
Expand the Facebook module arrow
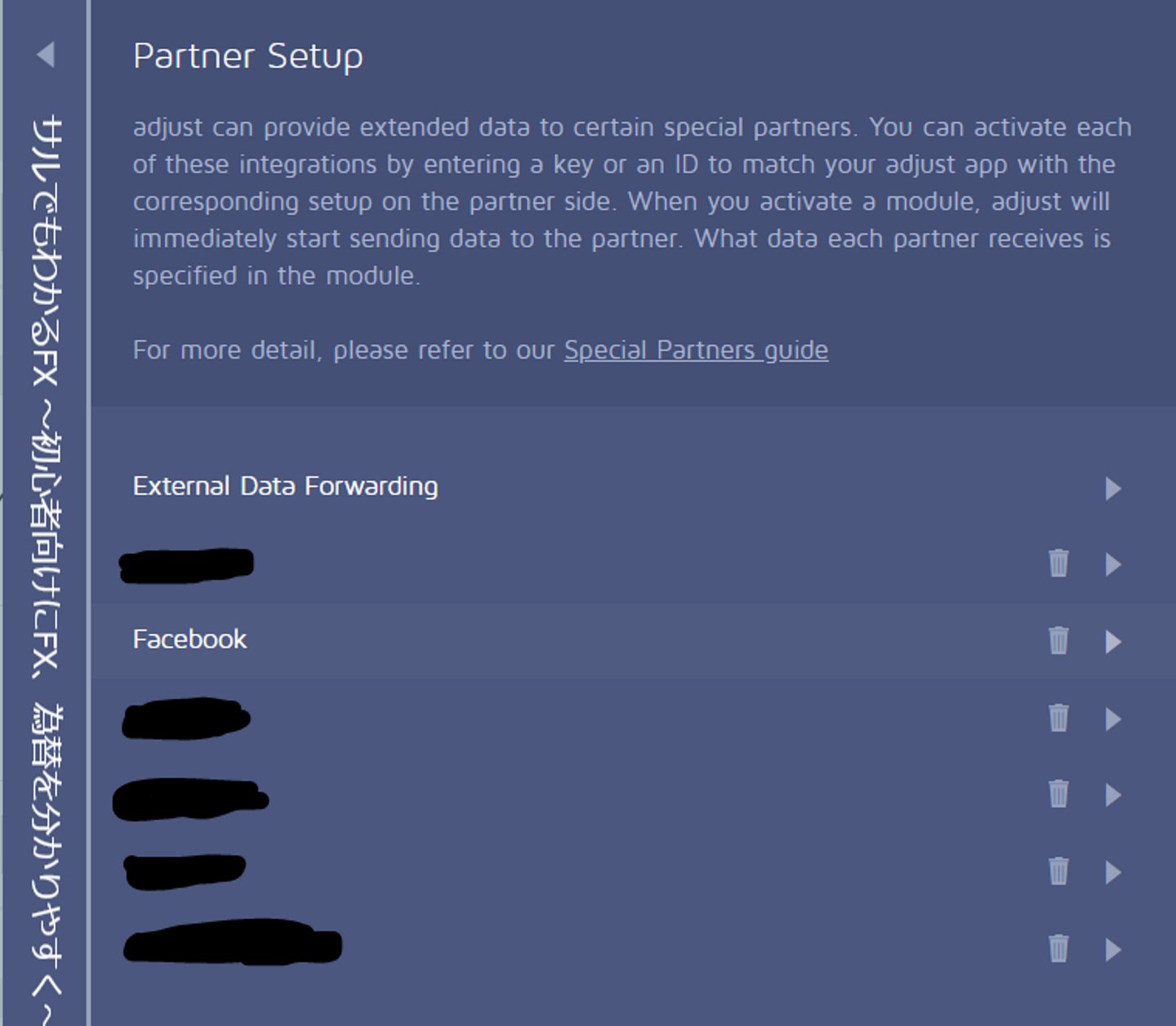pos(1112,641)
